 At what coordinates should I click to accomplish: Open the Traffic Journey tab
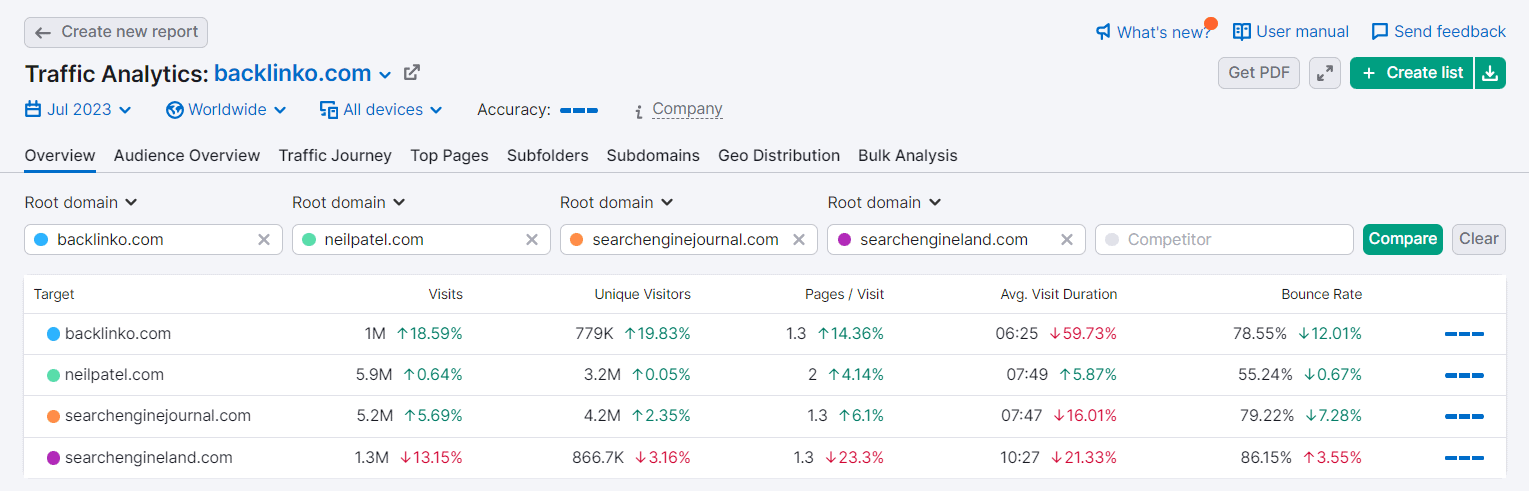pos(335,156)
